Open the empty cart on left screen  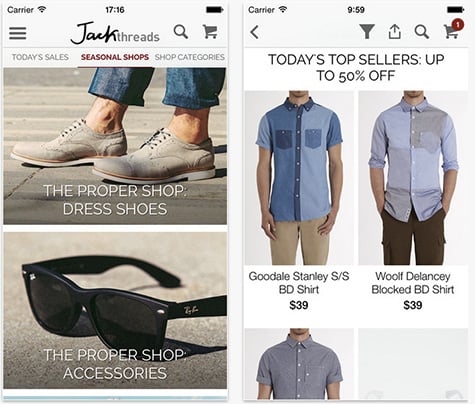[210, 32]
